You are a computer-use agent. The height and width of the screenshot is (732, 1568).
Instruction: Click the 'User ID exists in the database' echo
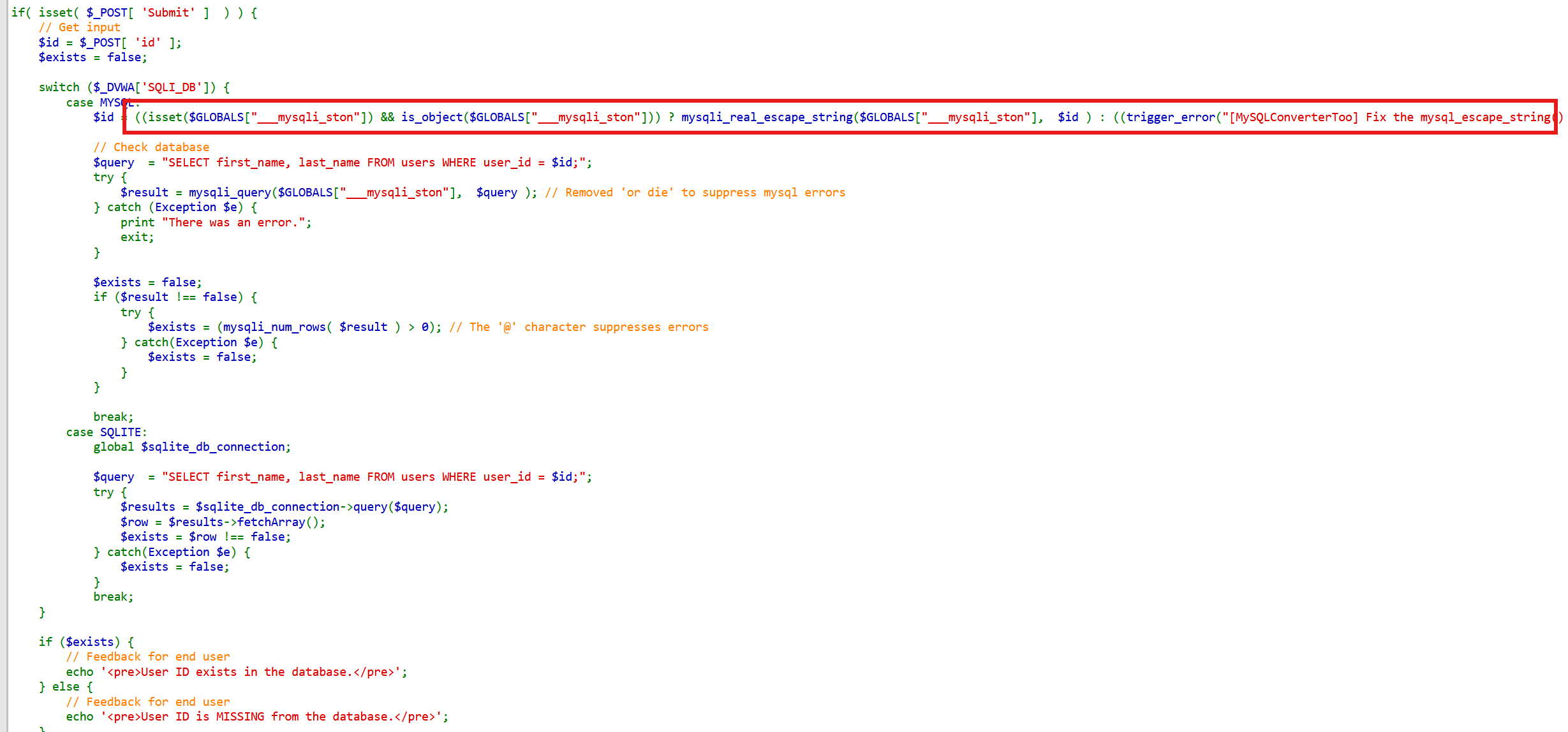pos(236,672)
